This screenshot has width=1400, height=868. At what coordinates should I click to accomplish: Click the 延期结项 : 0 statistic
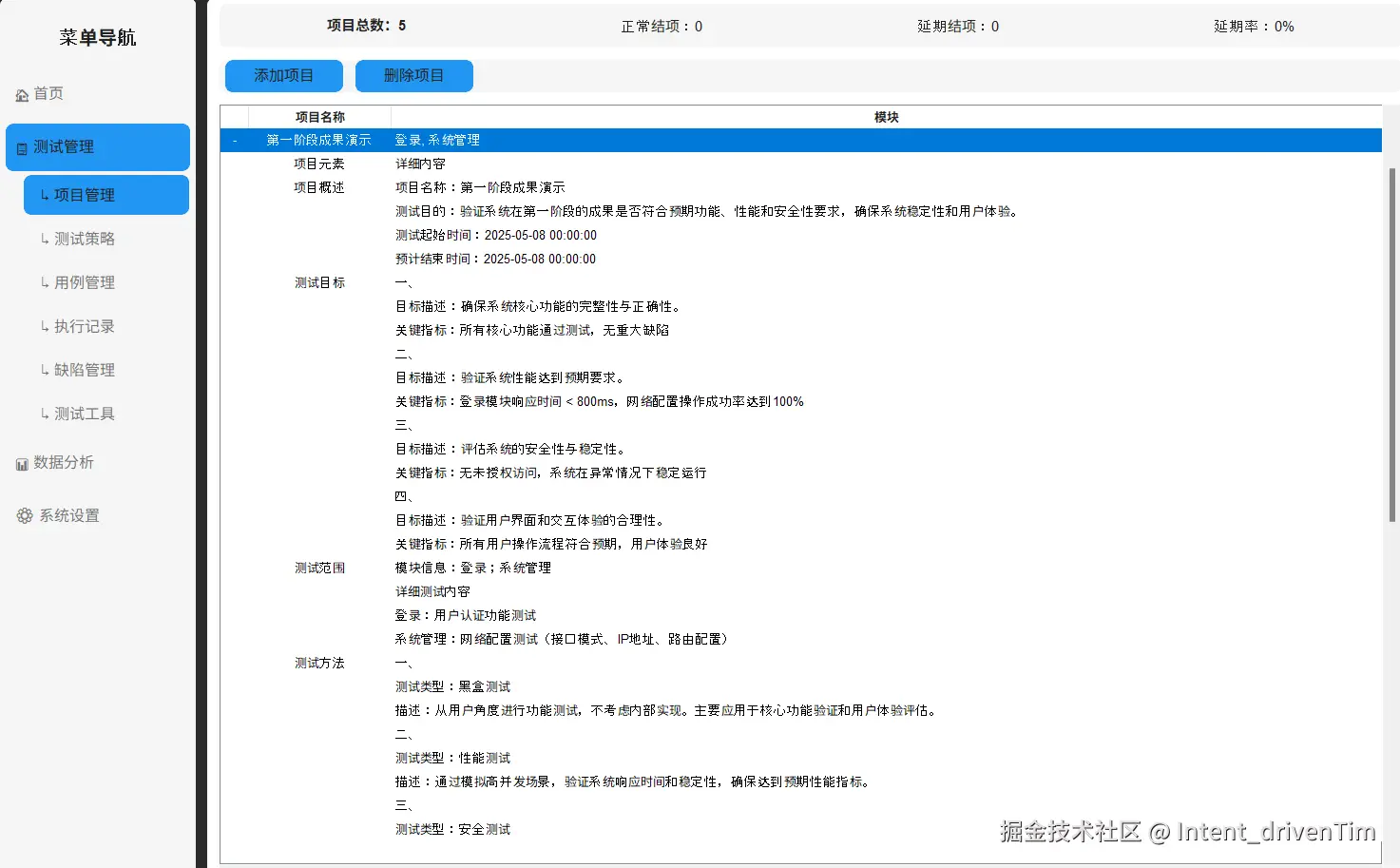pyautogui.click(x=958, y=27)
